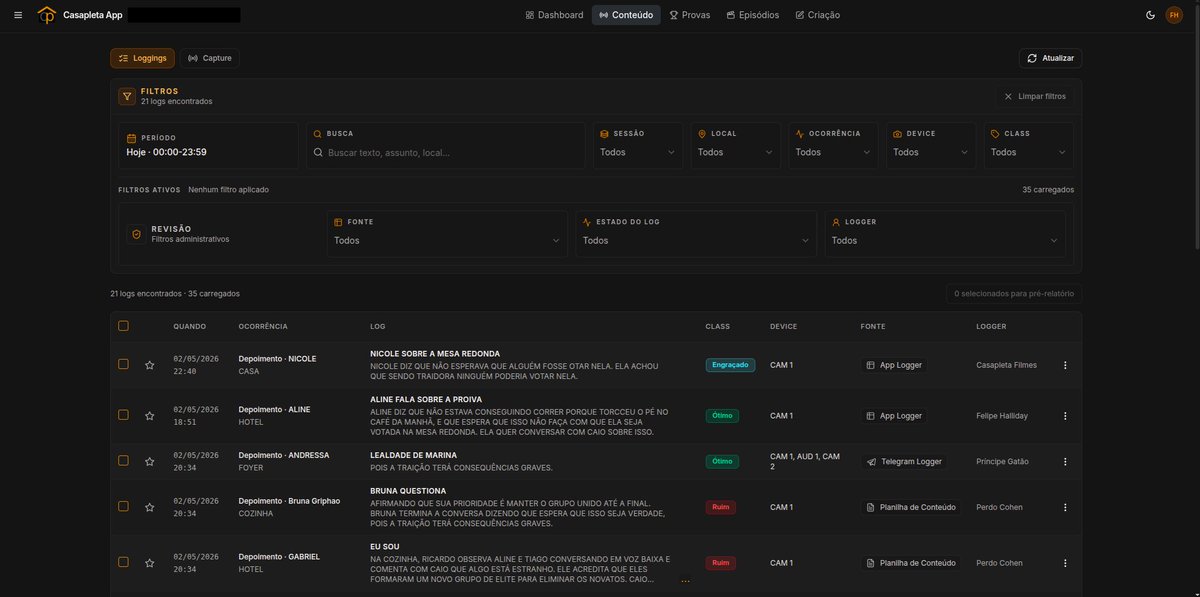The width and height of the screenshot is (1200, 597).
Task: Click logger name Príncipe Gatão
Action: click(1002, 462)
